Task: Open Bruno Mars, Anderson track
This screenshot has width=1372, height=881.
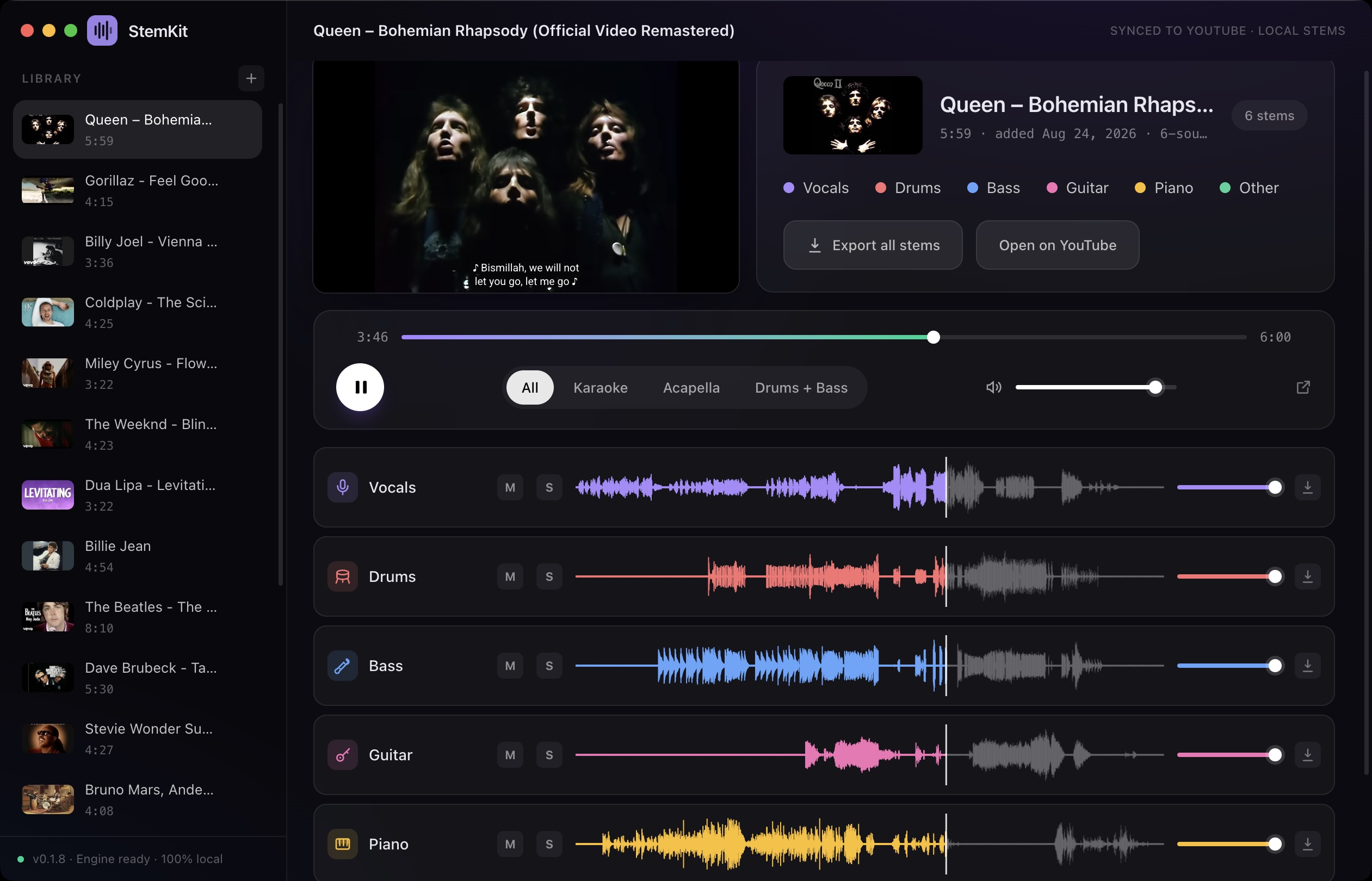Action: pos(137,800)
